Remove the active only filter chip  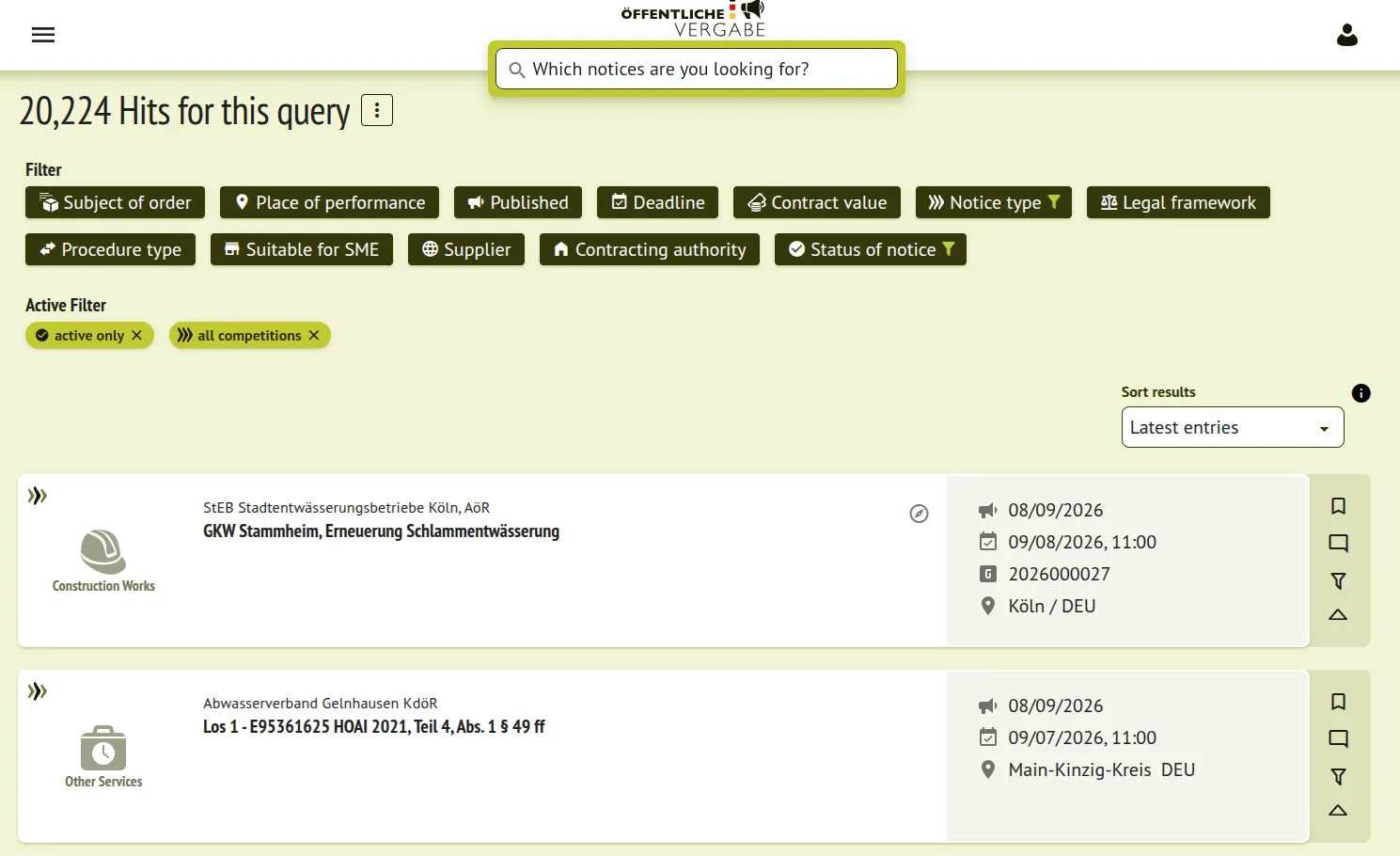pos(136,335)
